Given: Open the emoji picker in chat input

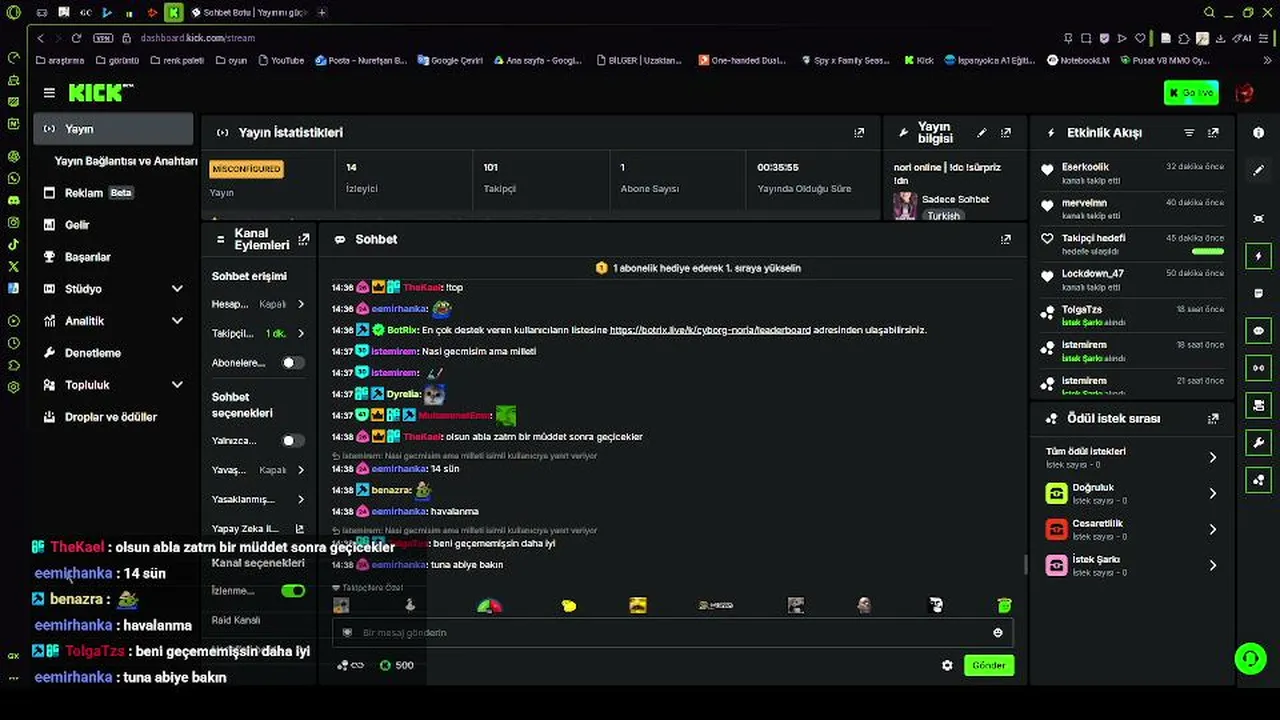Looking at the screenshot, I should (x=997, y=632).
